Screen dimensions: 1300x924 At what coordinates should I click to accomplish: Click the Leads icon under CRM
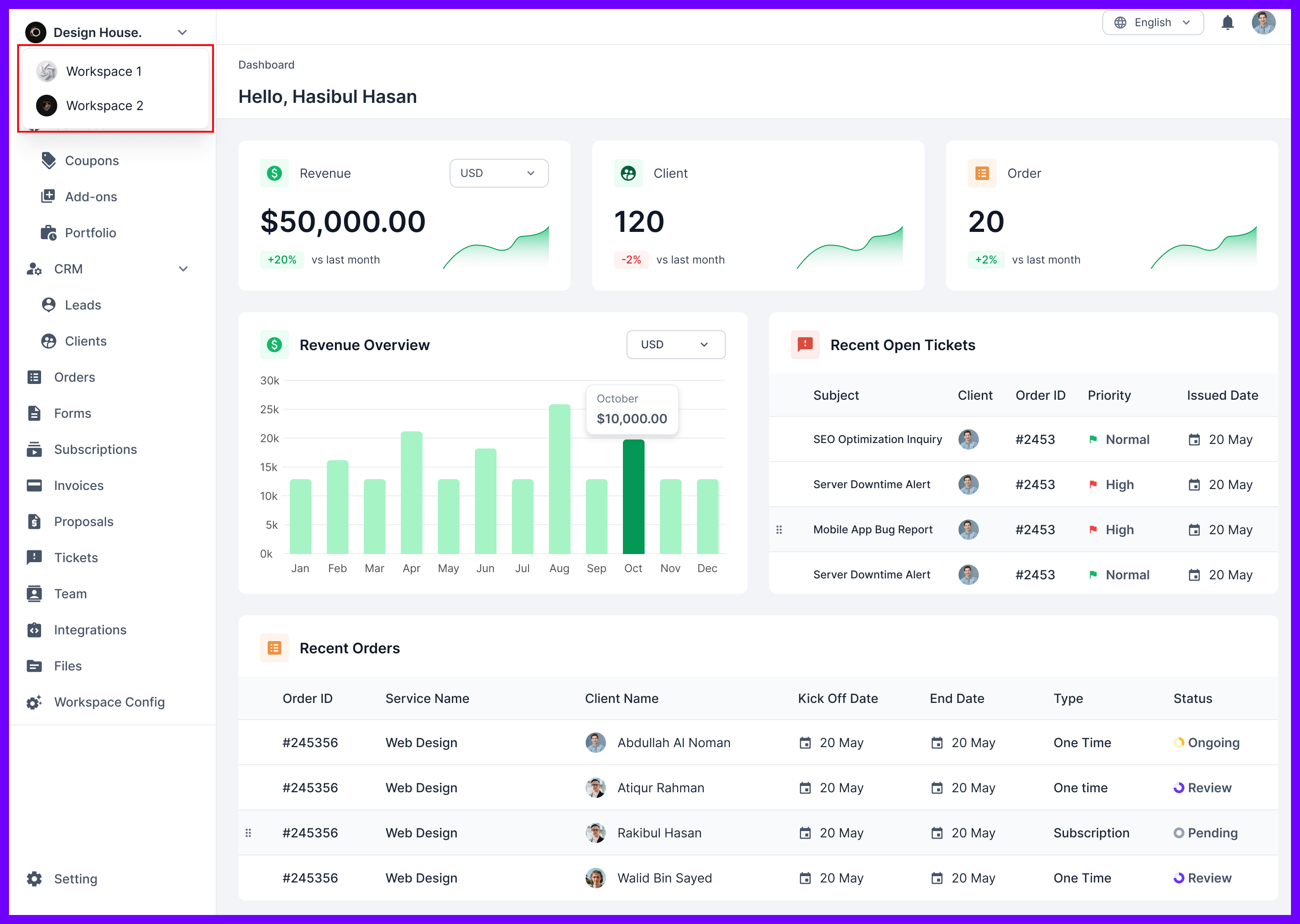coord(48,305)
